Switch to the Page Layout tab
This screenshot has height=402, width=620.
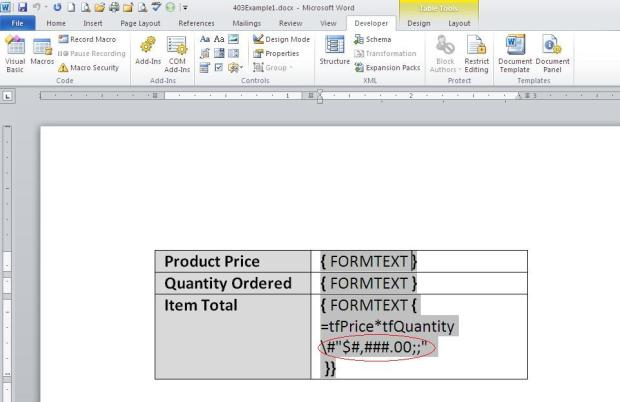pyautogui.click(x=140, y=23)
